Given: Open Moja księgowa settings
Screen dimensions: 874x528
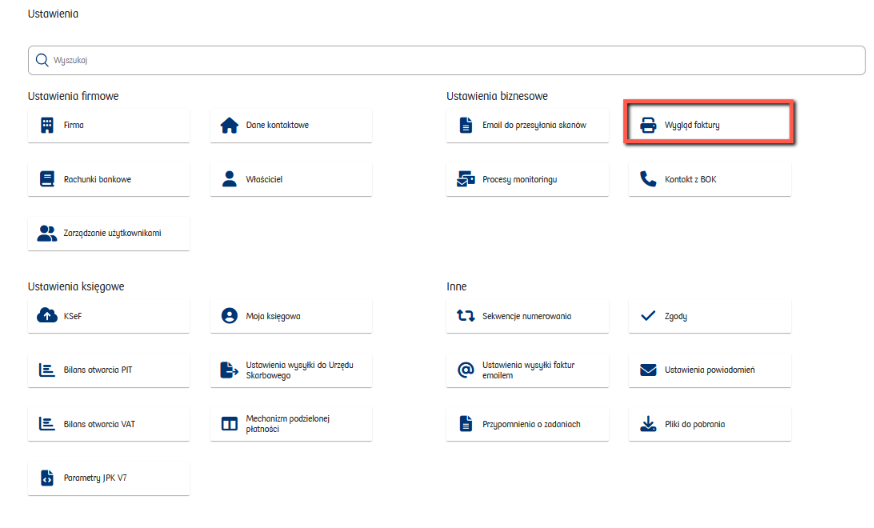Looking at the screenshot, I should click(291, 316).
